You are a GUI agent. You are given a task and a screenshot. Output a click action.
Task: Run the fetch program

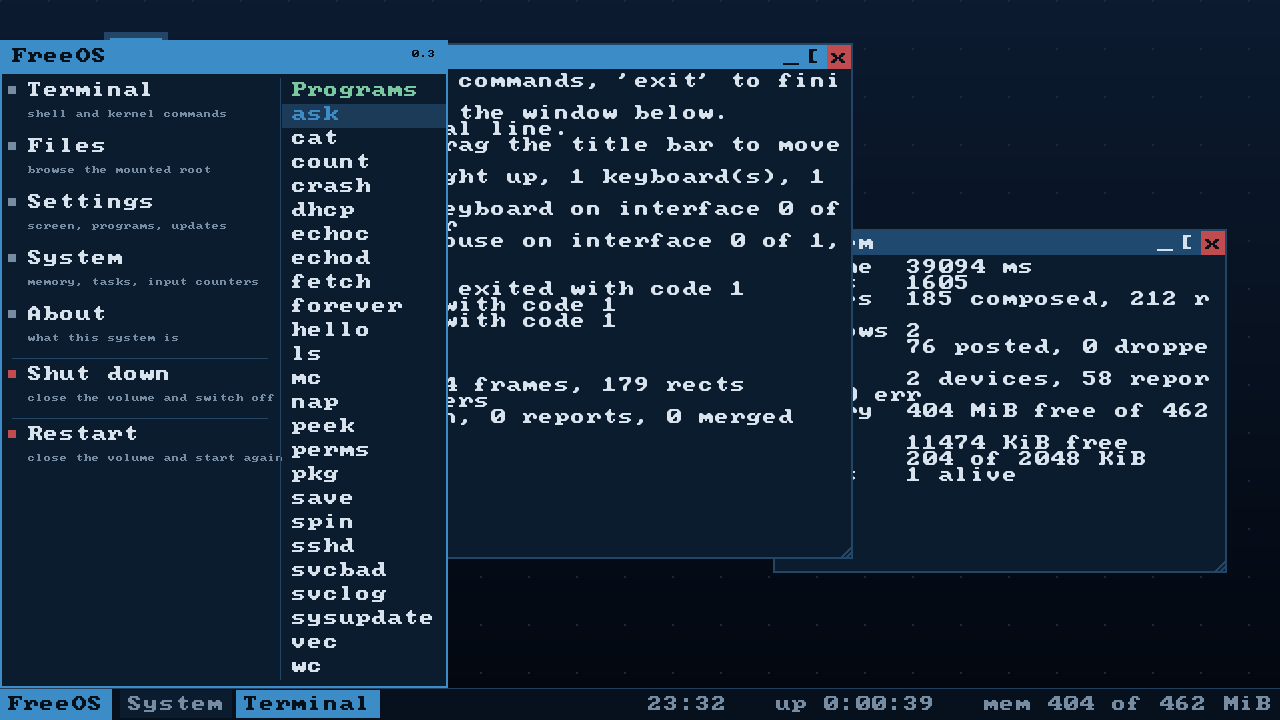coord(364,283)
